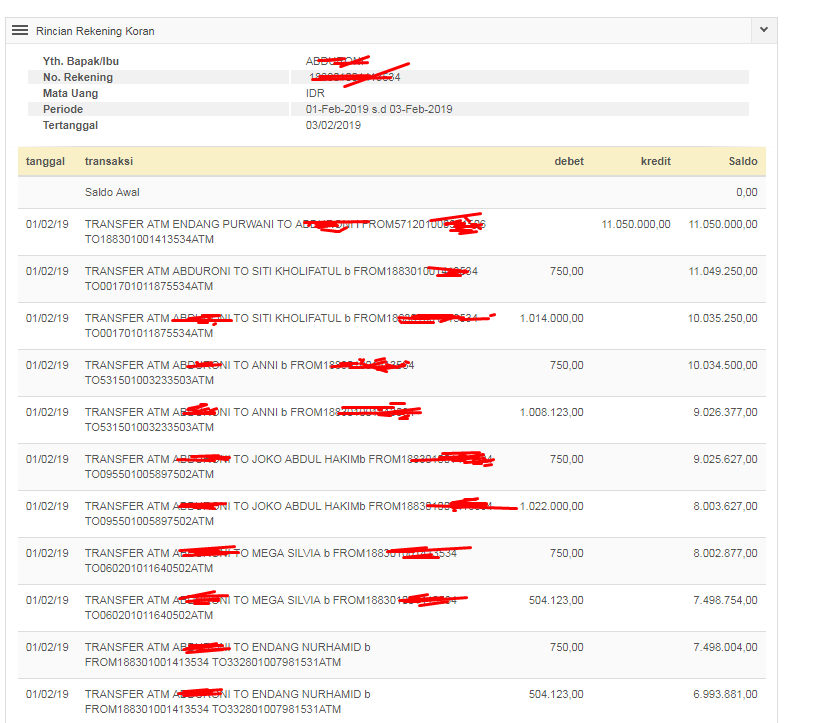Click the 11.050.000,00 kredit amount
Image resolution: width=820 pixels, height=723 pixels.
pyautogui.click(x=636, y=224)
